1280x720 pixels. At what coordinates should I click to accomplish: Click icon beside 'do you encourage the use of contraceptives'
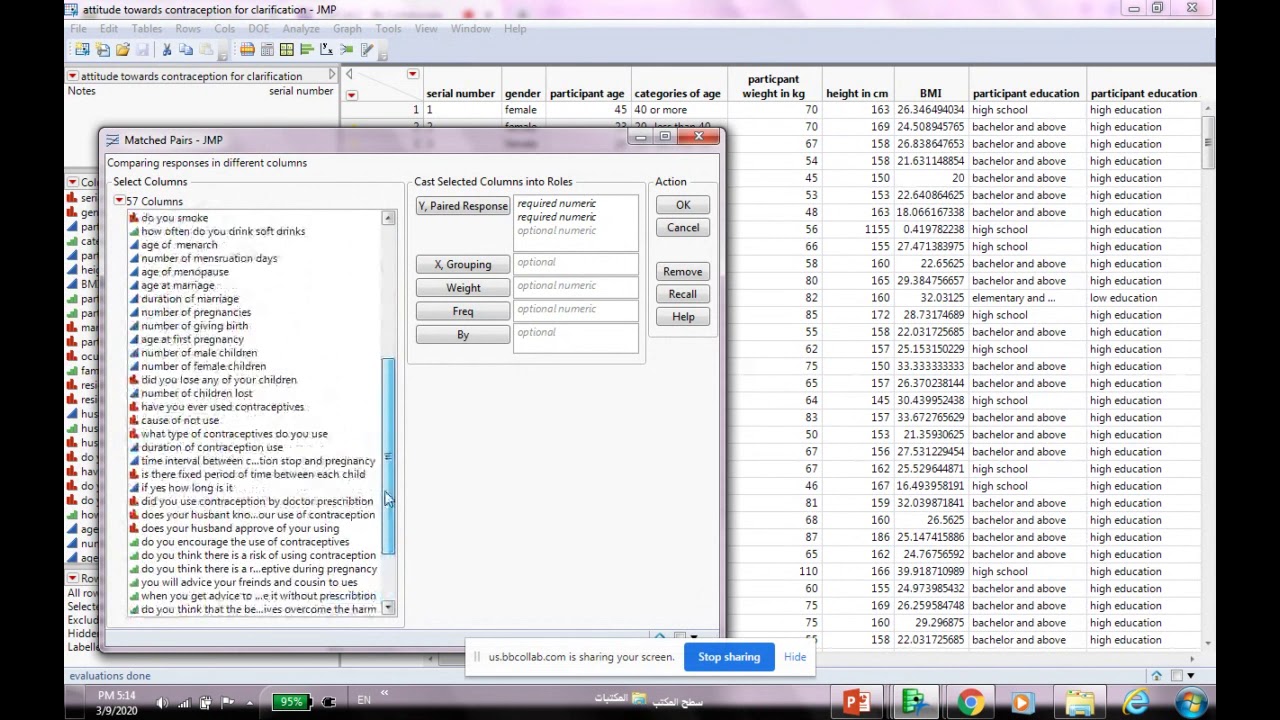click(134, 542)
